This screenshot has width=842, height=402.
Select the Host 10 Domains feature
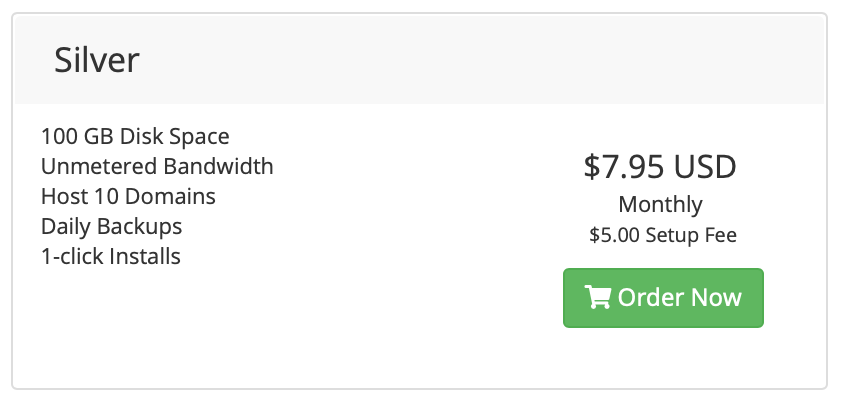128,196
